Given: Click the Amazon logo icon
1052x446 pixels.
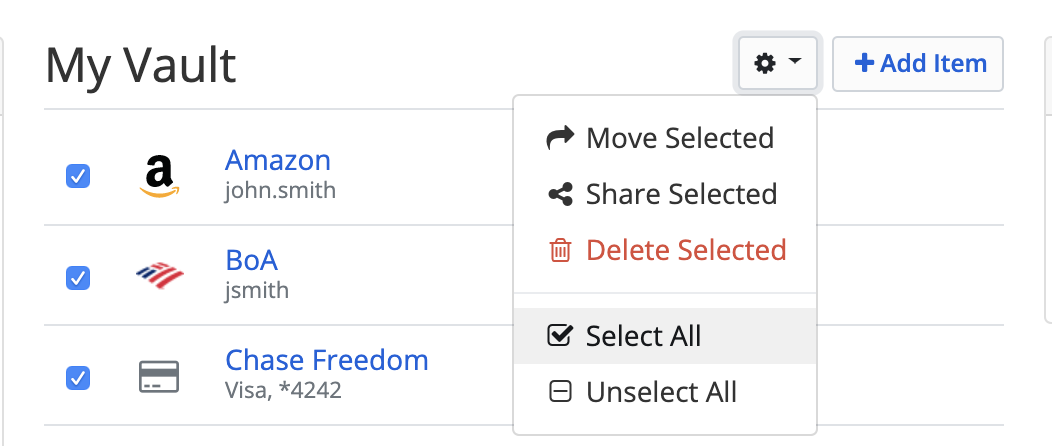Looking at the screenshot, I should click(x=159, y=176).
